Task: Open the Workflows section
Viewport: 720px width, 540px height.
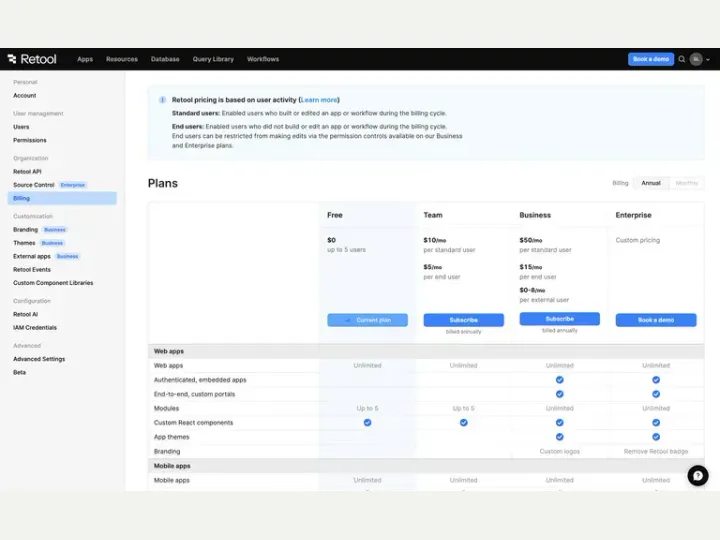Action: tap(263, 59)
